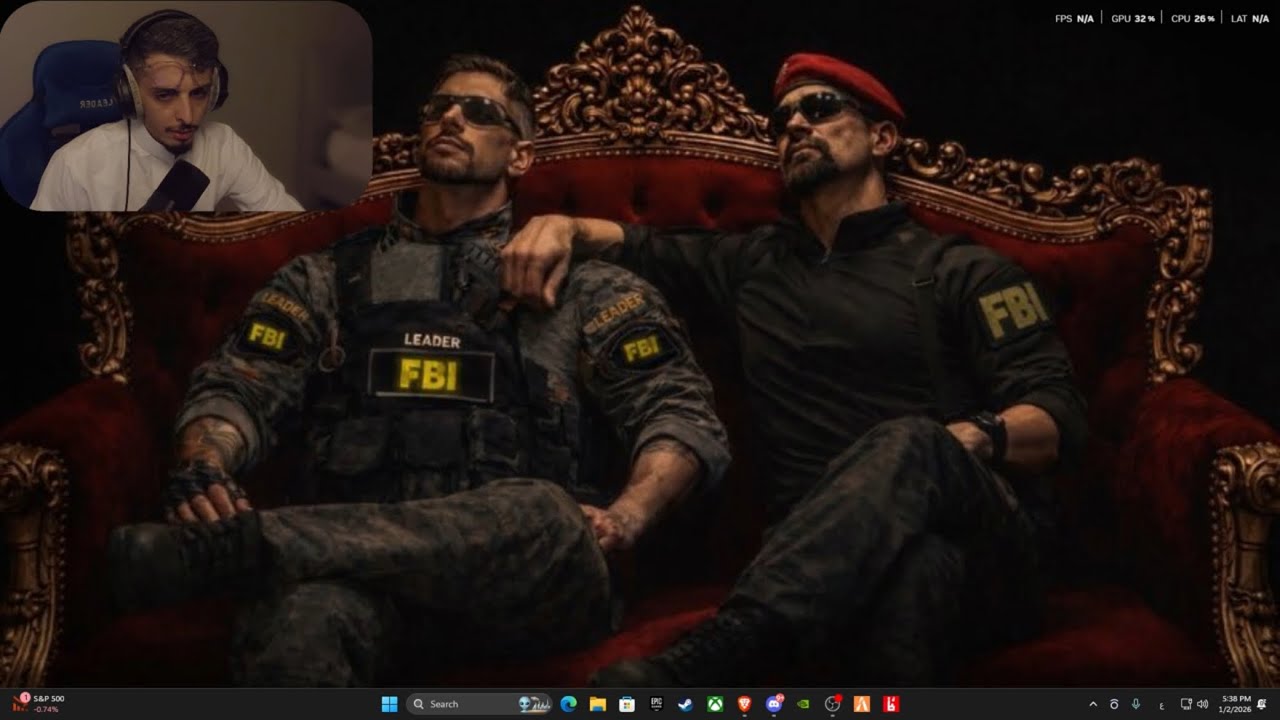Open the red app icon at taskbar end
Screen dimensions: 1280x720
(890, 704)
